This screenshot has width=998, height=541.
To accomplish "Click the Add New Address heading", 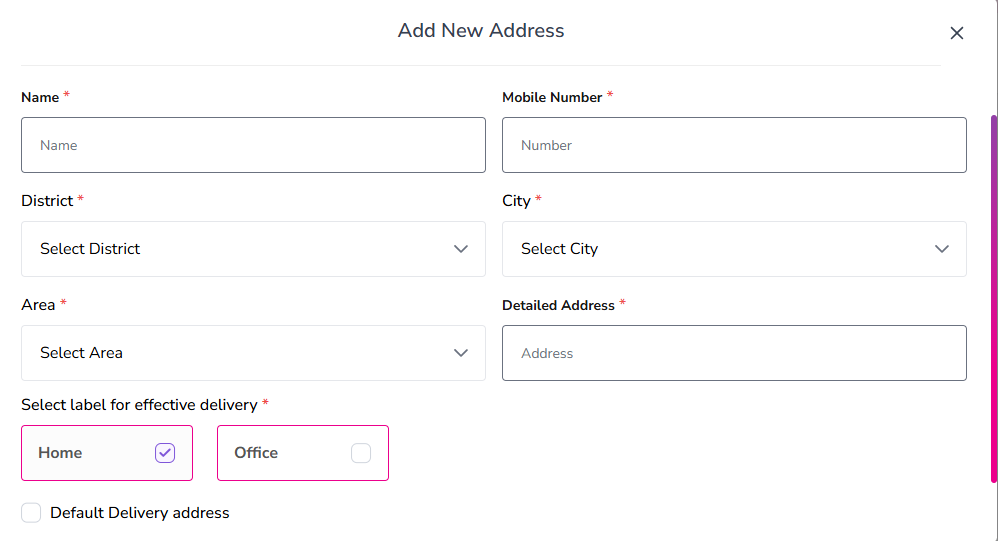I will tap(481, 31).
